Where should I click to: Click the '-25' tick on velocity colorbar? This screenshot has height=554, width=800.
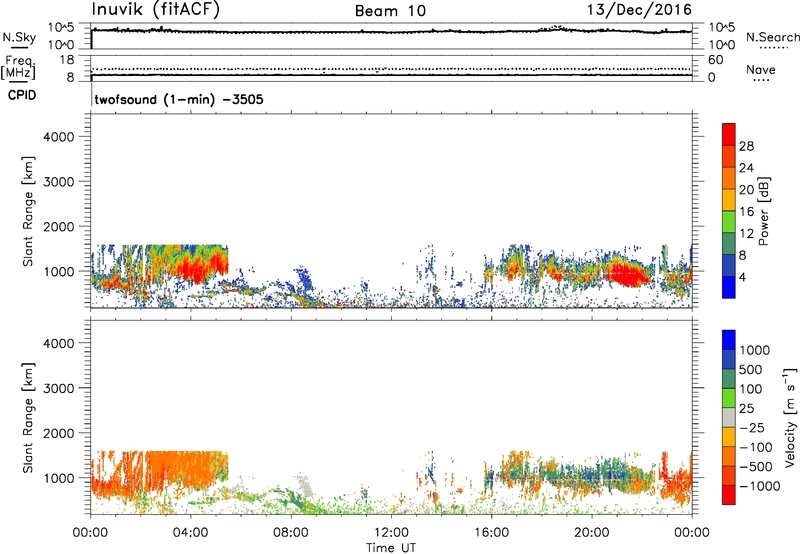pyautogui.click(x=752, y=427)
